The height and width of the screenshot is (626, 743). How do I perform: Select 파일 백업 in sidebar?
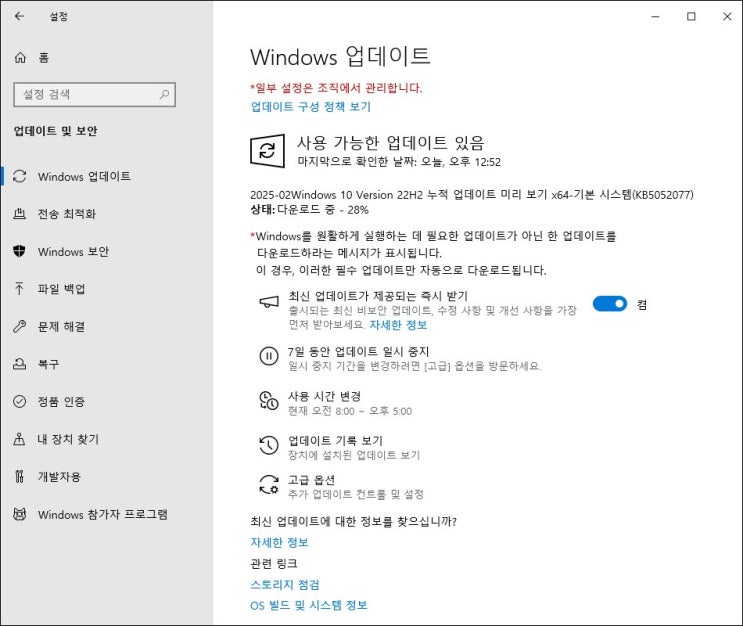[107, 289]
